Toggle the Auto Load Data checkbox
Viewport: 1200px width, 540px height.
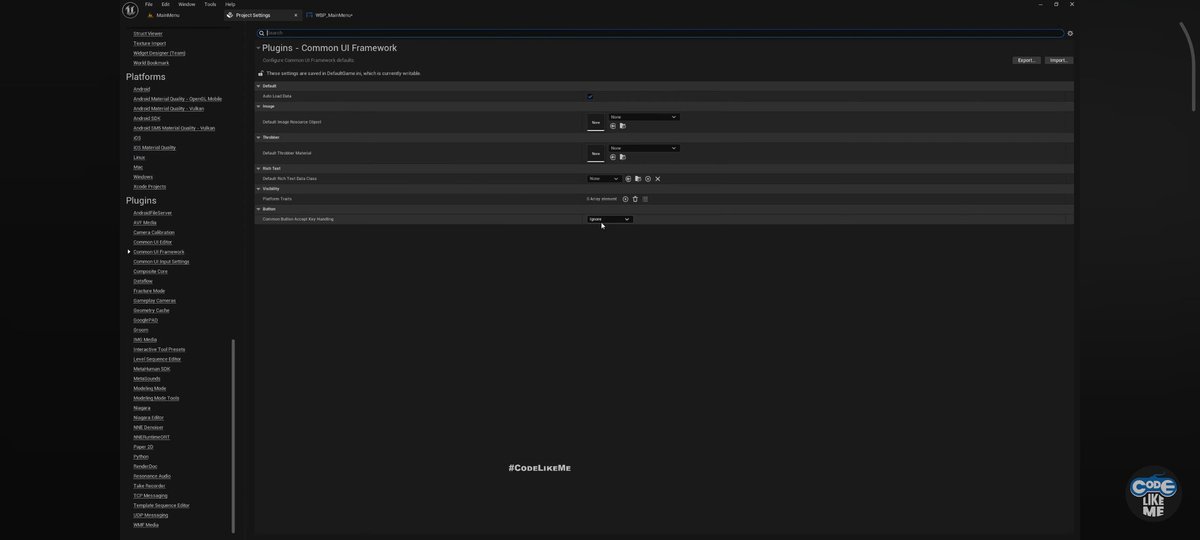(x=590, y=96)
